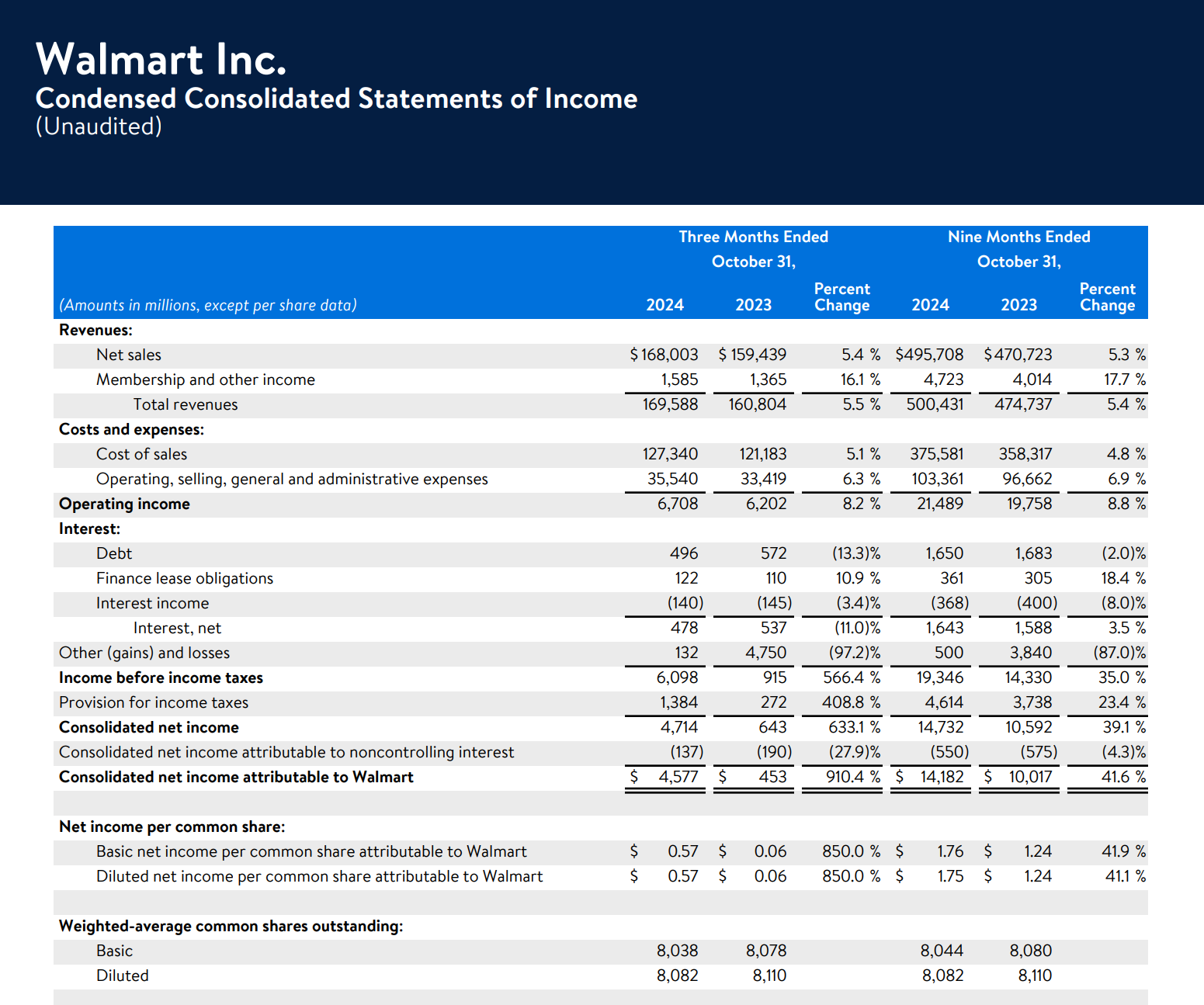1204x1005 pixels.
Task: Click Net sales value $168,003
Action: coord(664,355)
